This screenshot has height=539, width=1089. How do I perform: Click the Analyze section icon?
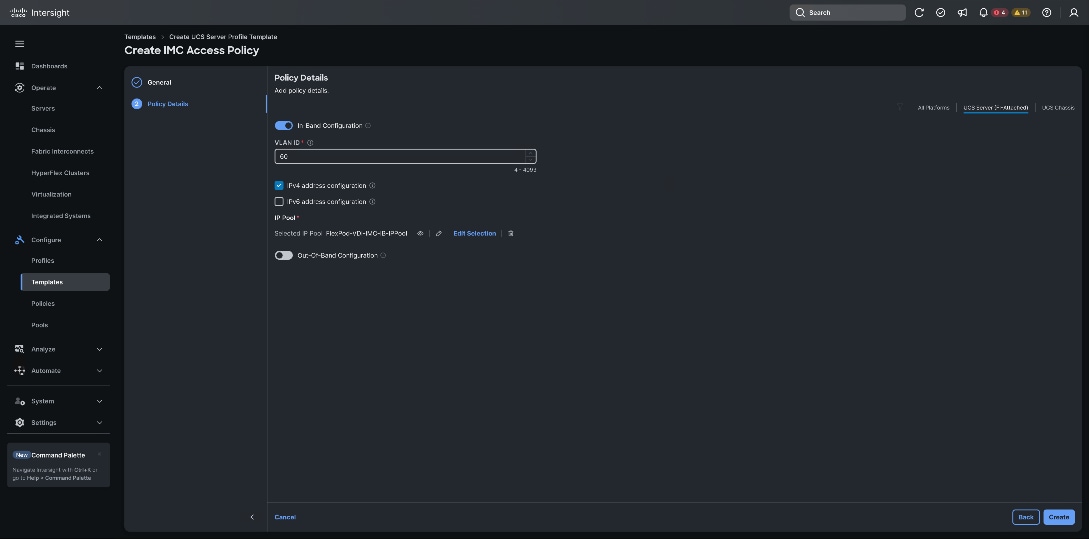coord(19,349)
